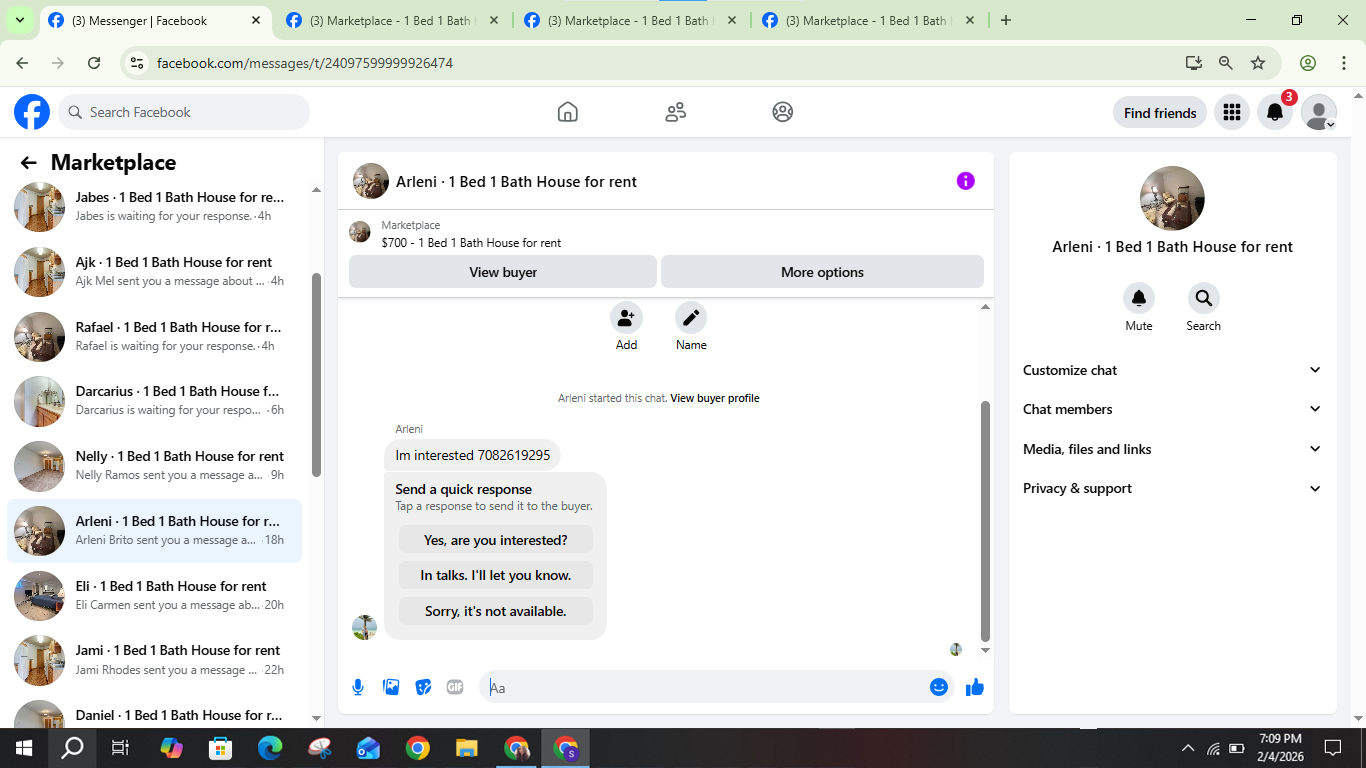The image size is (1366, 768).
Task: Open Daniel conversation in list
Action: click(155, 712)
